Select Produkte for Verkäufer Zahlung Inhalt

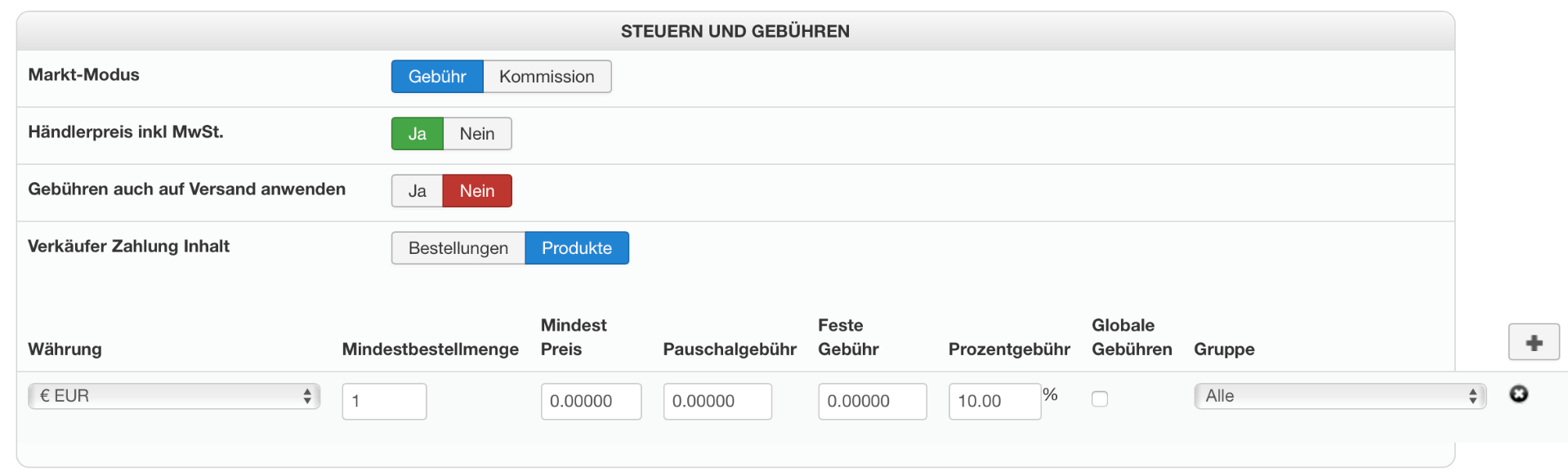pyautogui.click(x=577, y=248)
